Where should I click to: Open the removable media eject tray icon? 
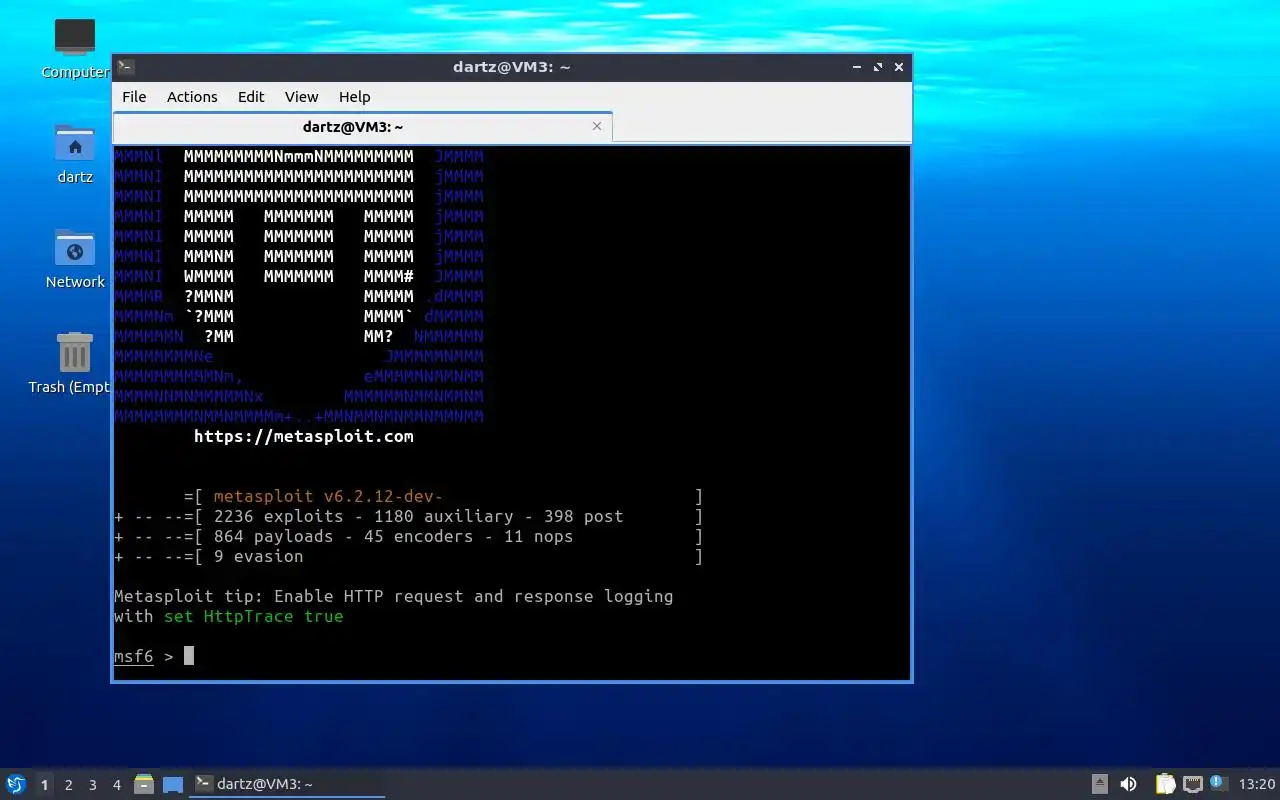[1100, 784]
